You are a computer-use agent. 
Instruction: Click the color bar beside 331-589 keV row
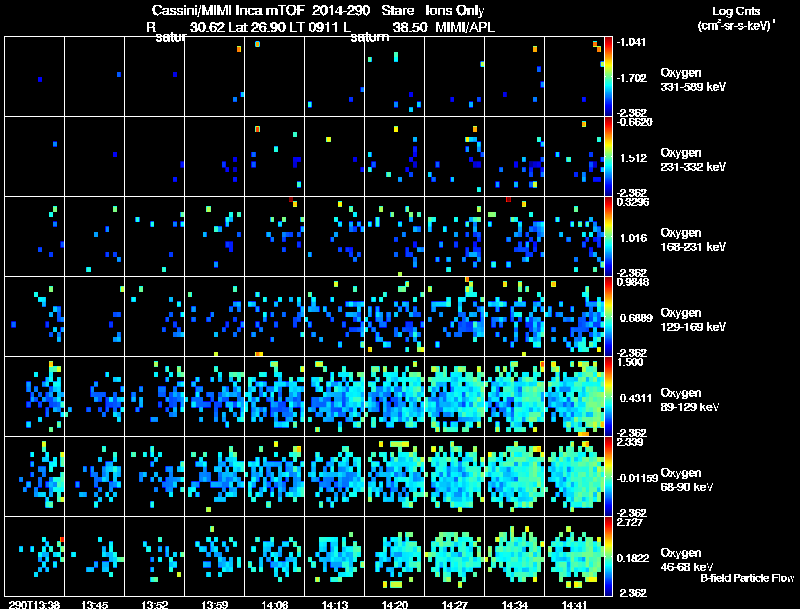pos(608,77)
